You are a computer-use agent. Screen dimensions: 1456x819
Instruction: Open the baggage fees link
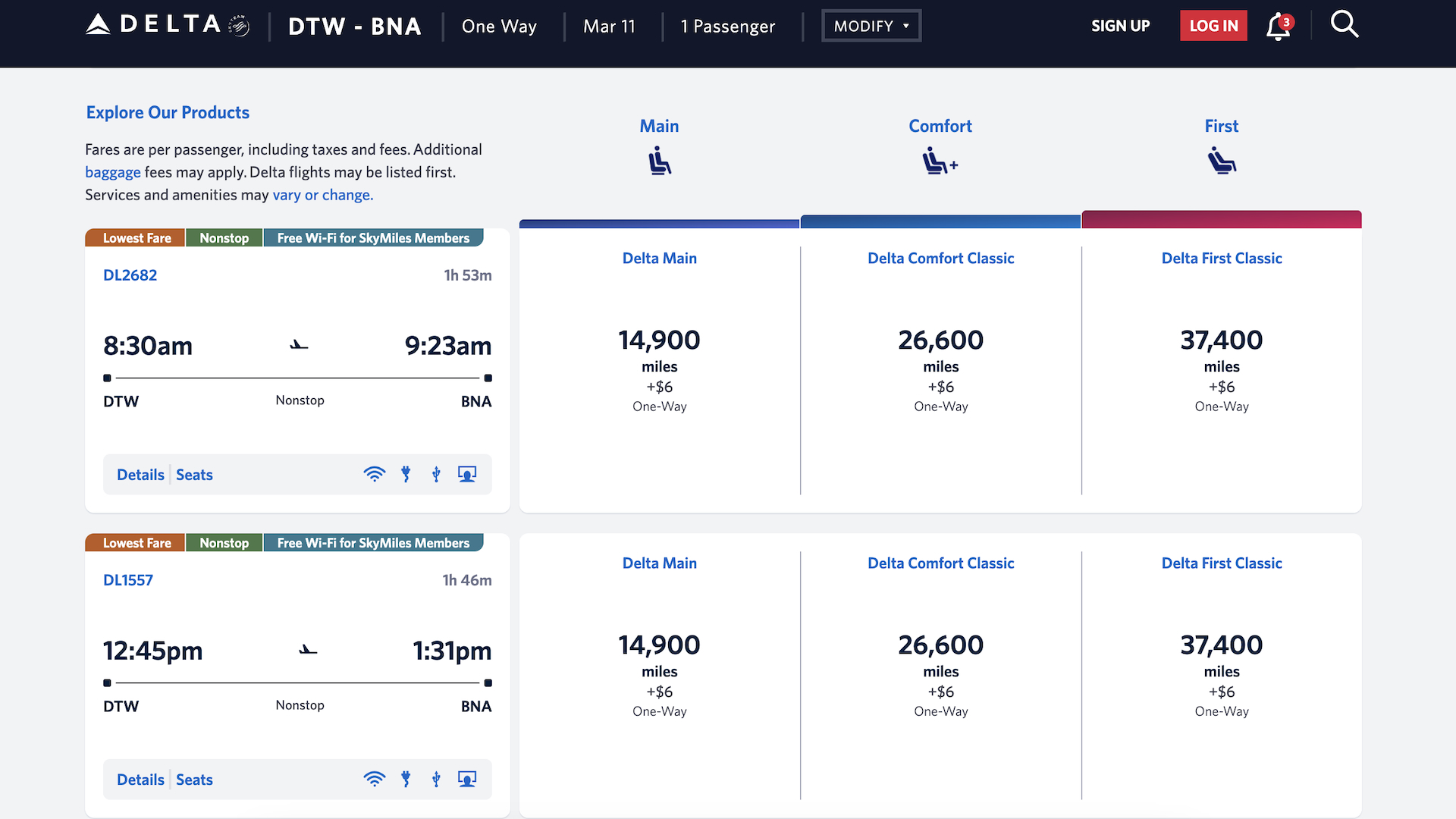point(113,172)
